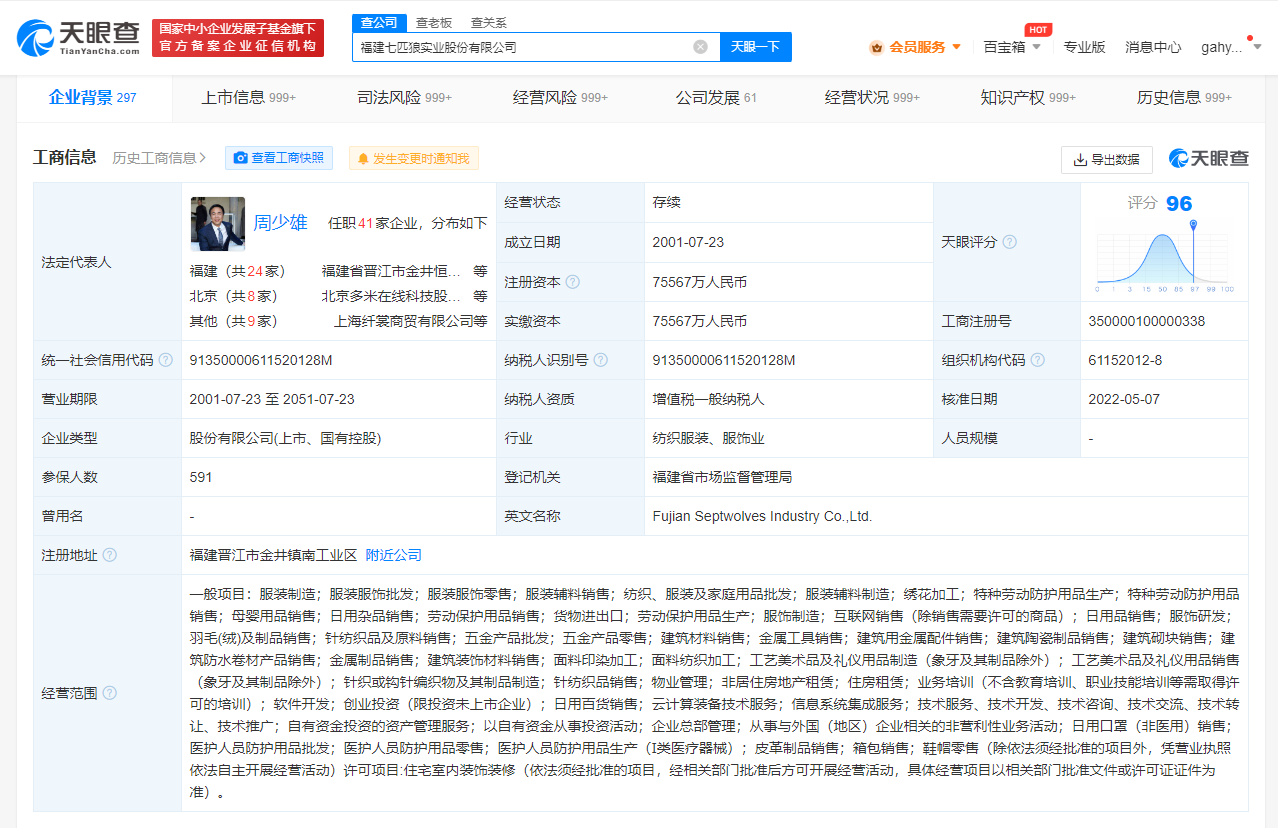Screen dimensions: 1278x828
Task: Click the 会员服务 crown icon
Action: coord(876,47)
